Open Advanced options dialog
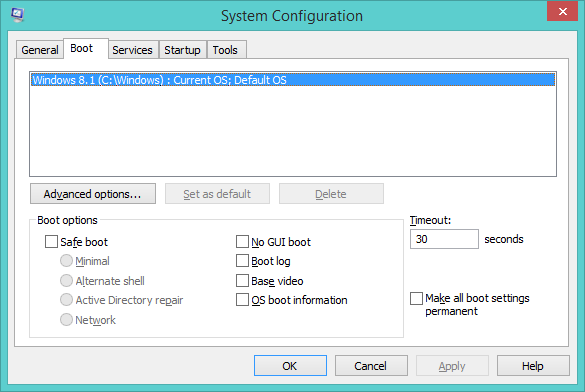 (x=93, y=194)
